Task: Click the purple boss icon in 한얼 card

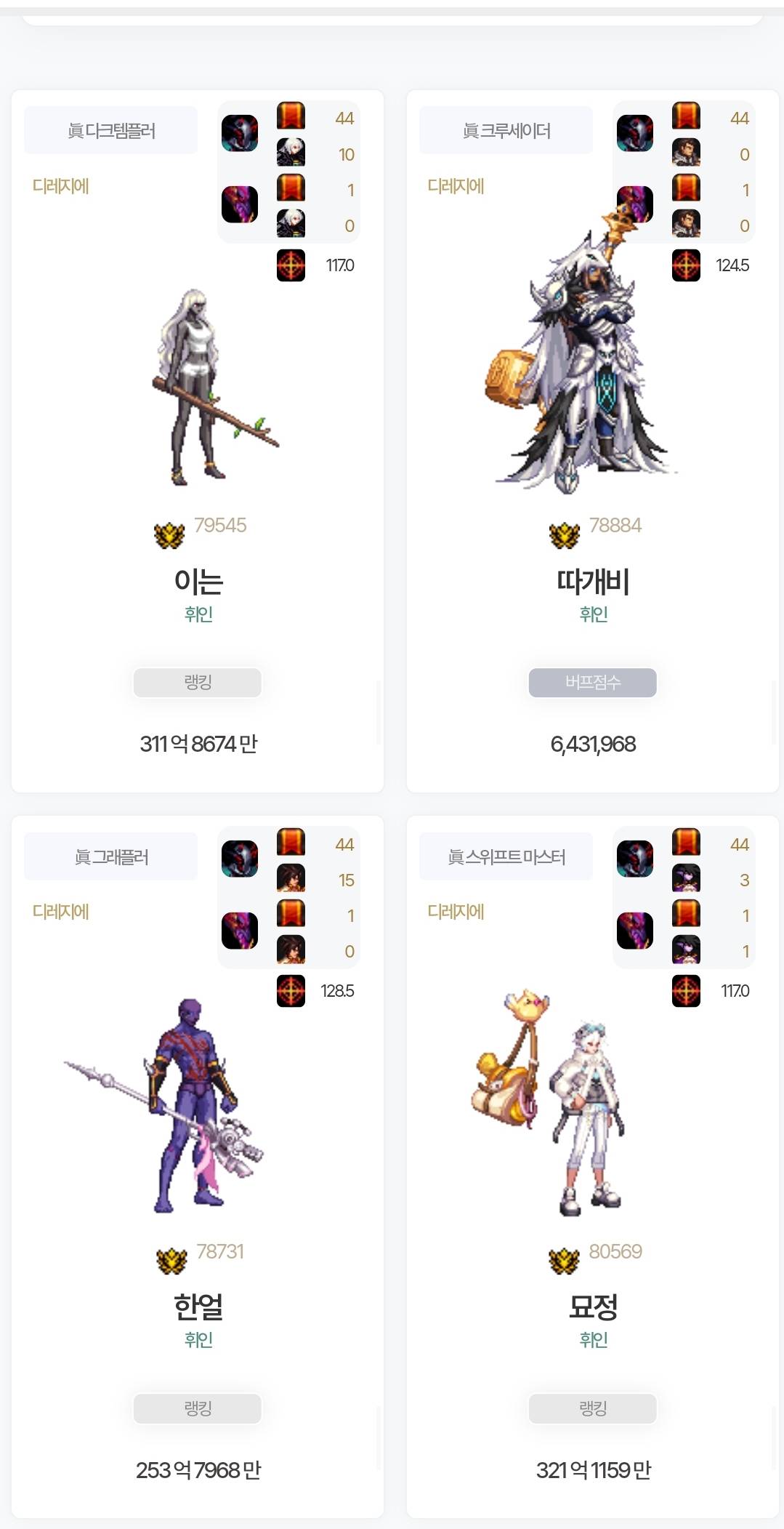Action: pos(240,931)
